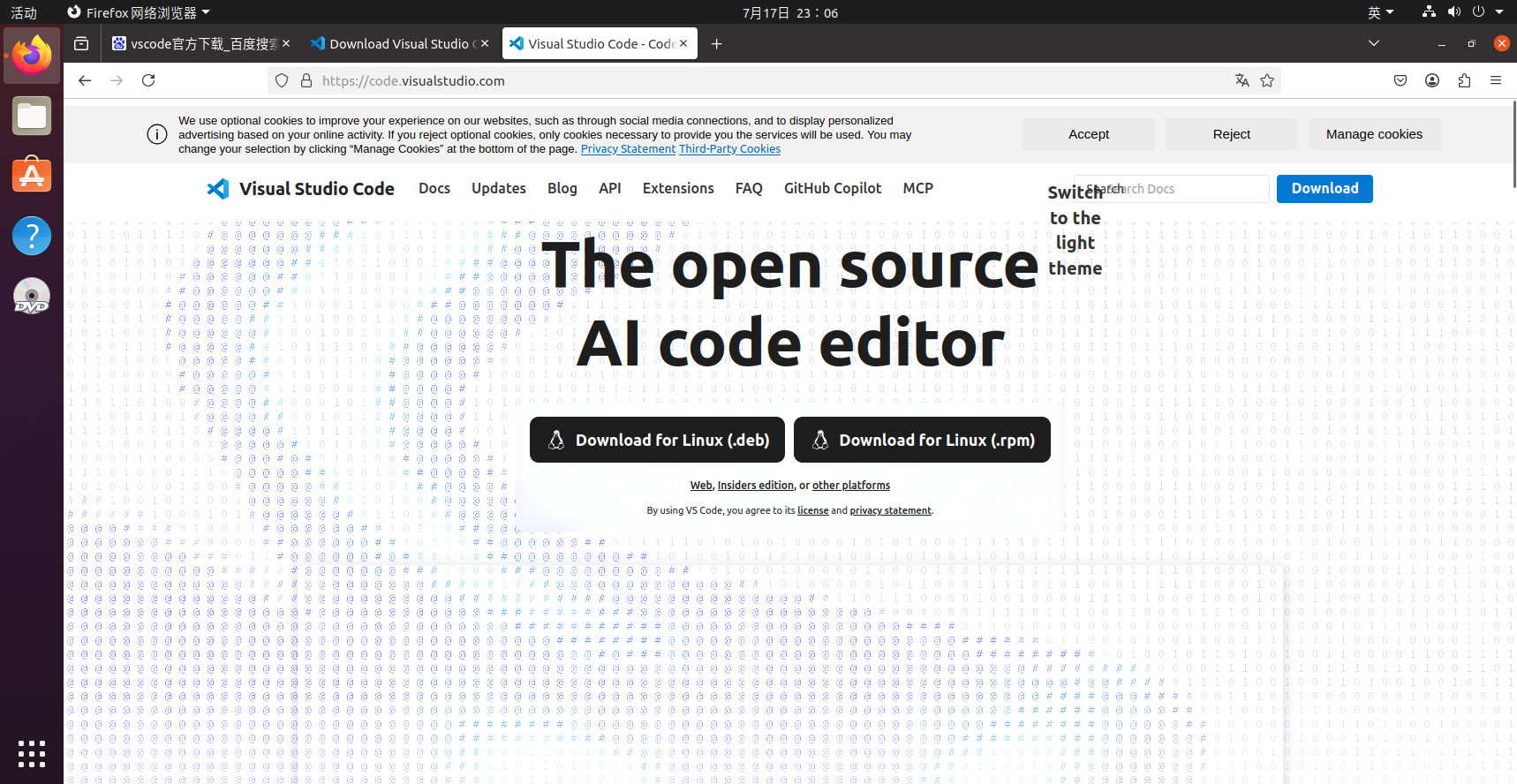This screenshot has height=784, width=1517.
Task: Open Blog in the site navigation
Action: tap(562, 188)
